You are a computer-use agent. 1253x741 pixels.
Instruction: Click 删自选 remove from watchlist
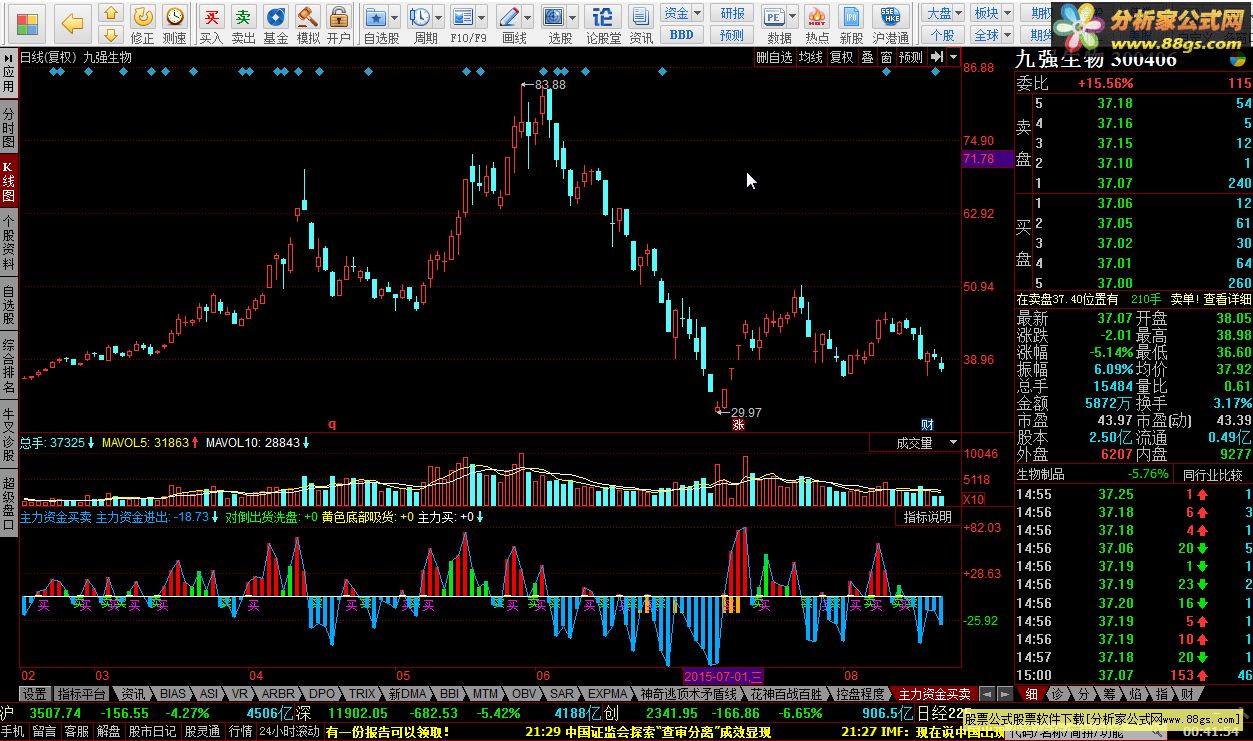(774, 57)
